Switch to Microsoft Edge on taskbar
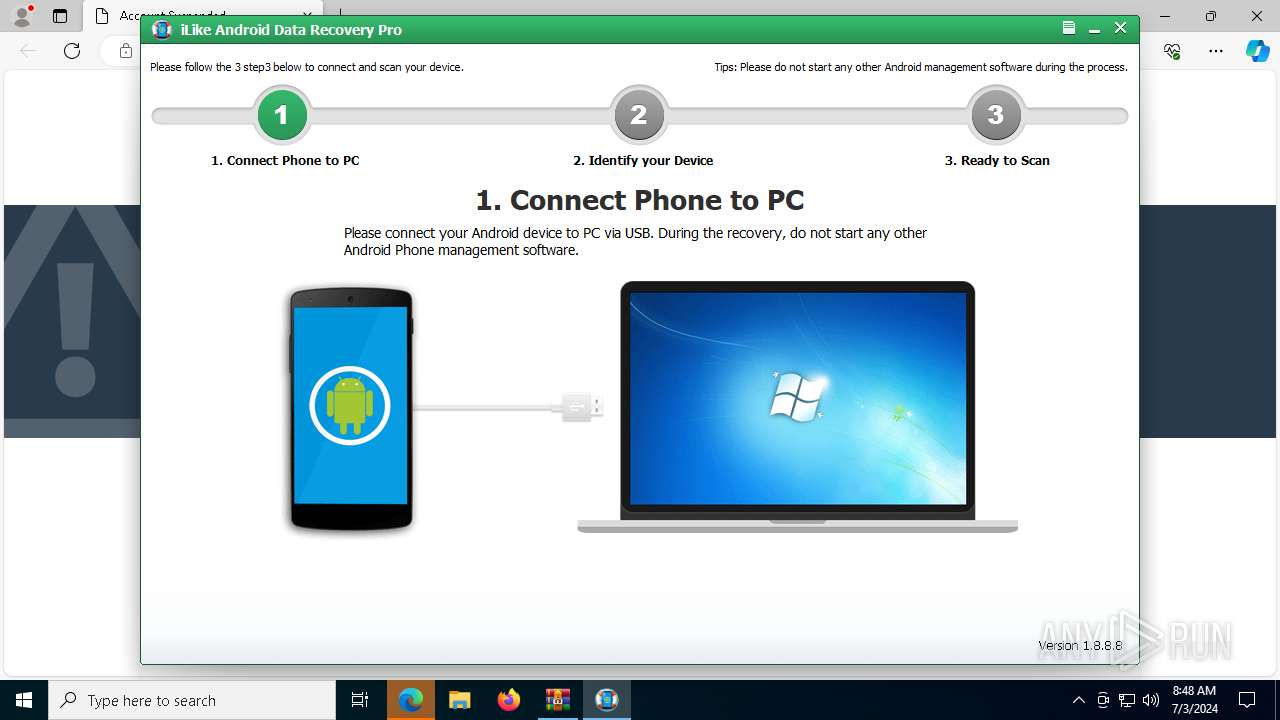Screen dimensions: 1280x720 [x=411, y=700]
